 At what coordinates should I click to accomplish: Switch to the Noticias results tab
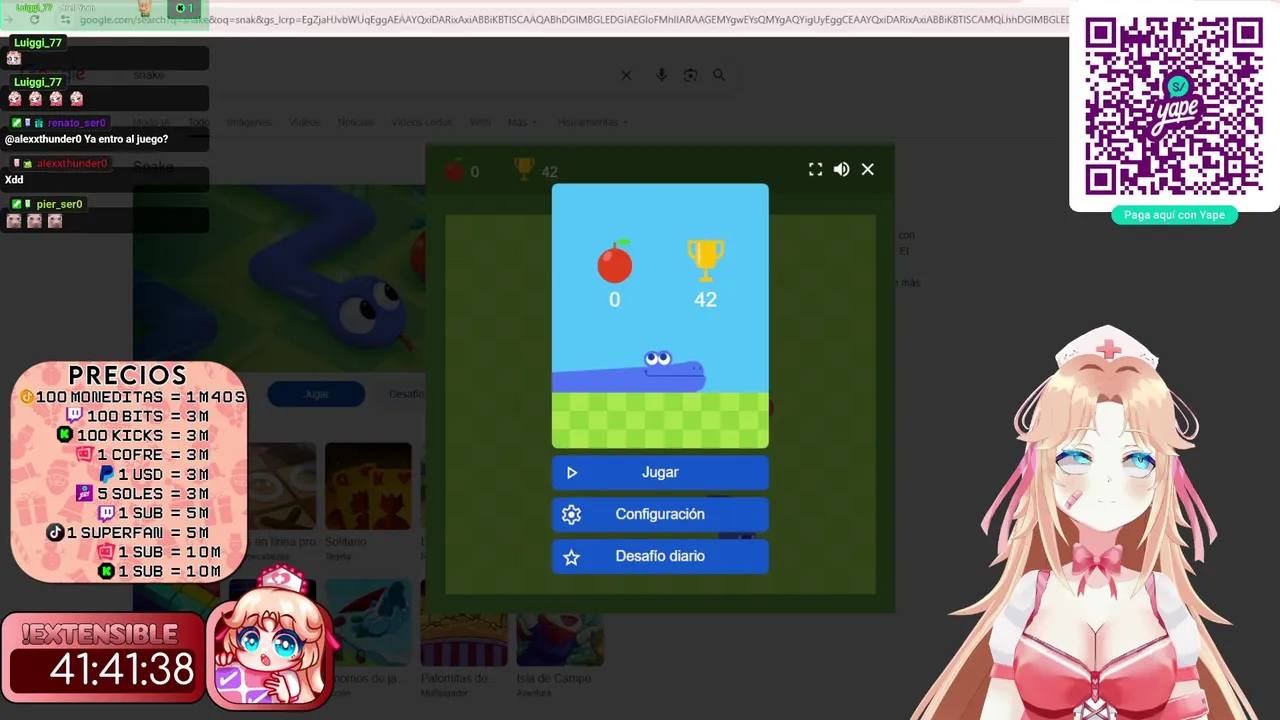tap(355, 122)
